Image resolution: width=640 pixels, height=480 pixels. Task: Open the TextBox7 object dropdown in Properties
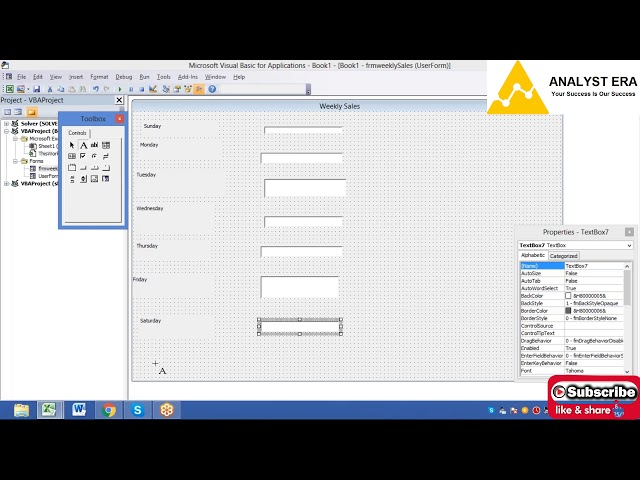click(x=629, y=245)
